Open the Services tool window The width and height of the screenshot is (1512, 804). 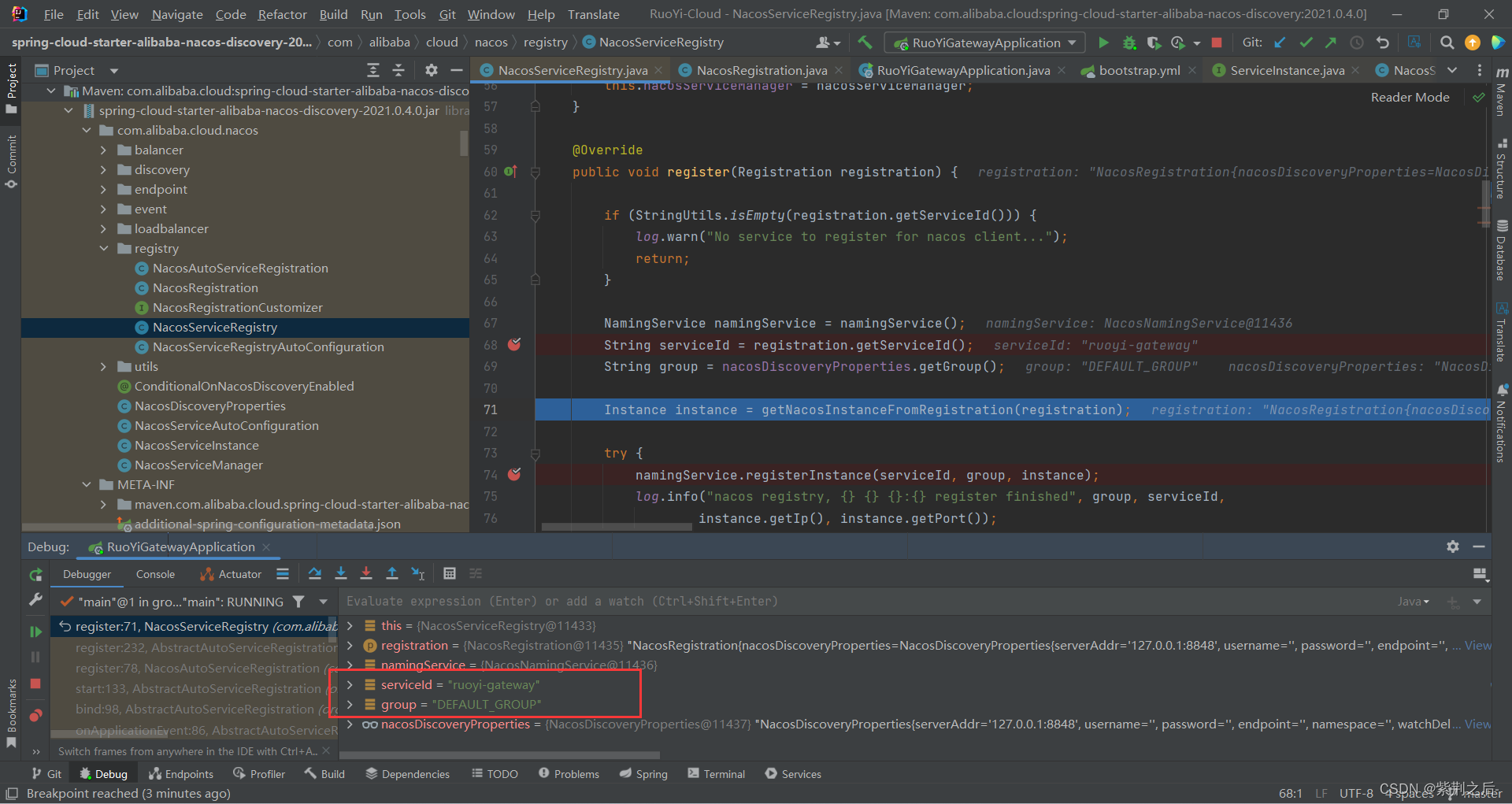coord(793,774)
